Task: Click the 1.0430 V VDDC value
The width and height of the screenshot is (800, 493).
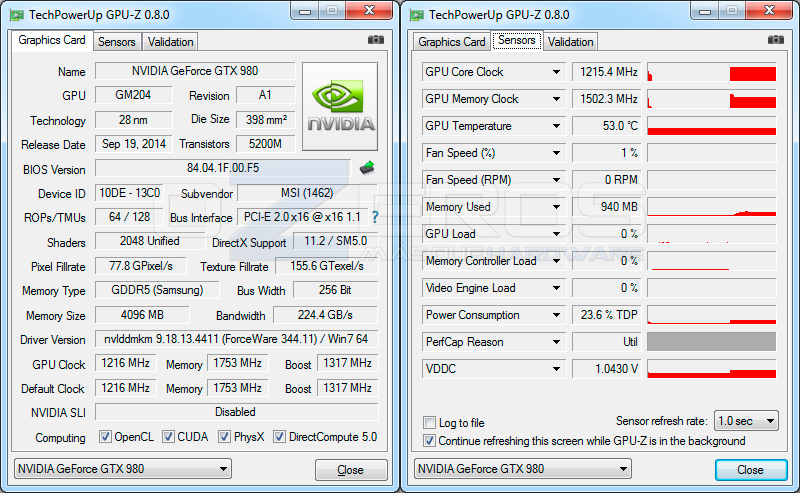Action: [607, 369]
